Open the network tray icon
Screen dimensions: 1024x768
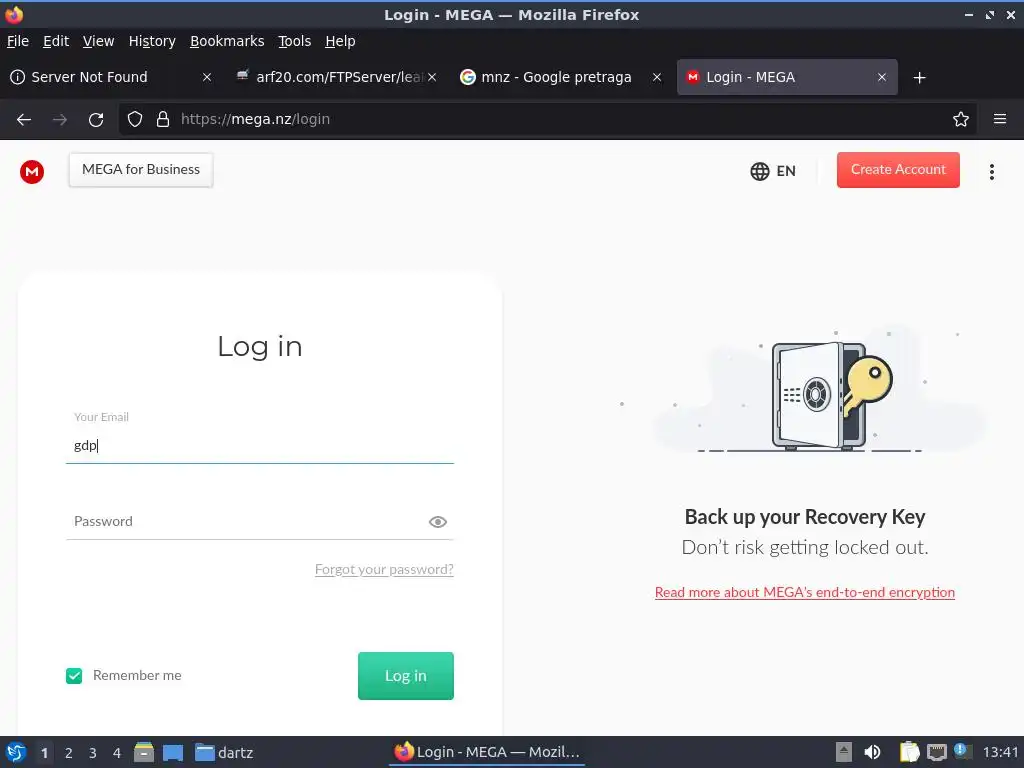click(936, 752)
